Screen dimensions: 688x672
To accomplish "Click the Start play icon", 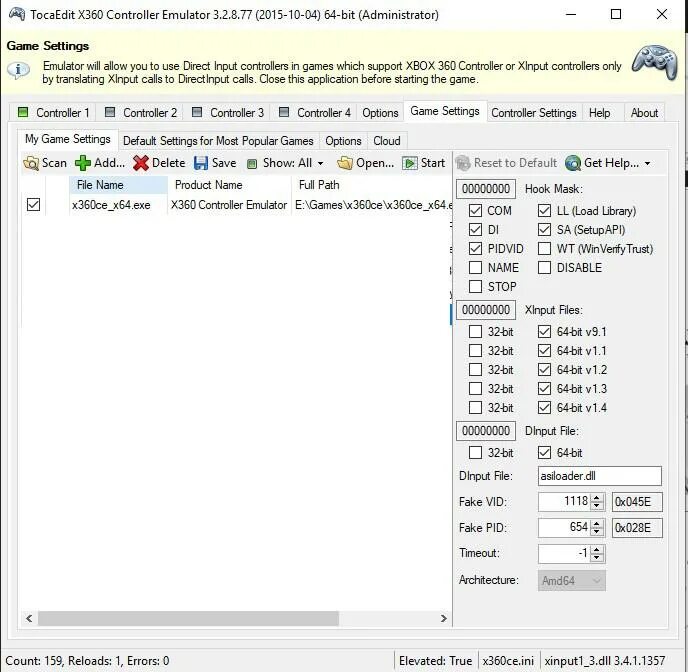I will tap(410, 163).
